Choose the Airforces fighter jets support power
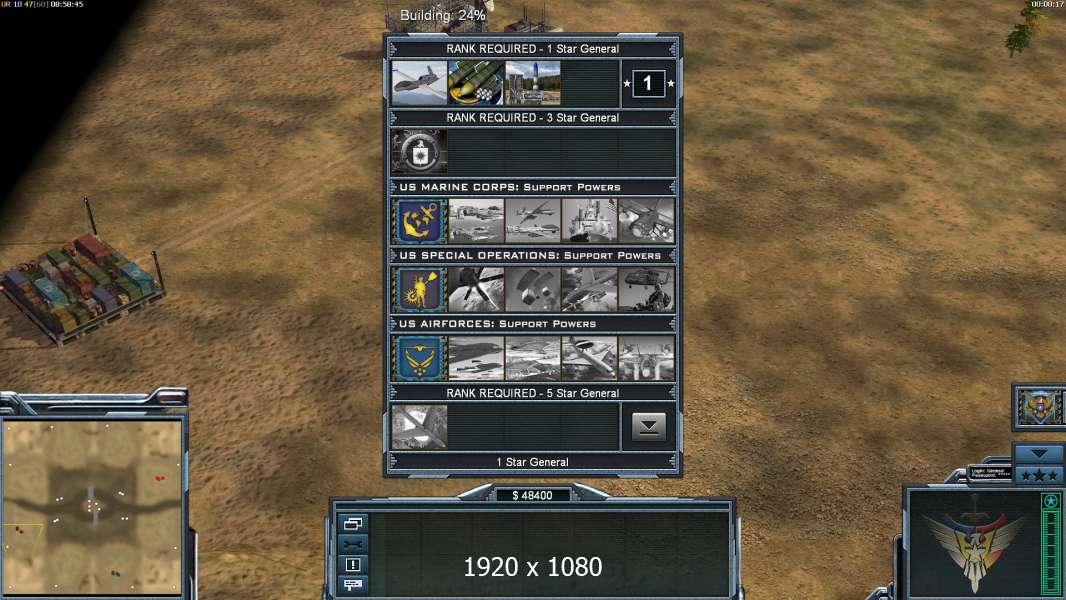 647,358
